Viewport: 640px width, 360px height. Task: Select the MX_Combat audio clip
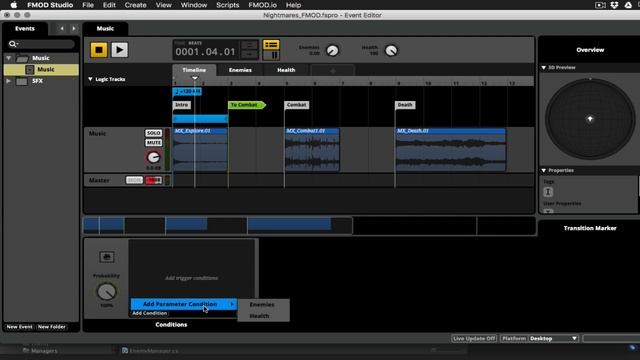pos(312,149)
